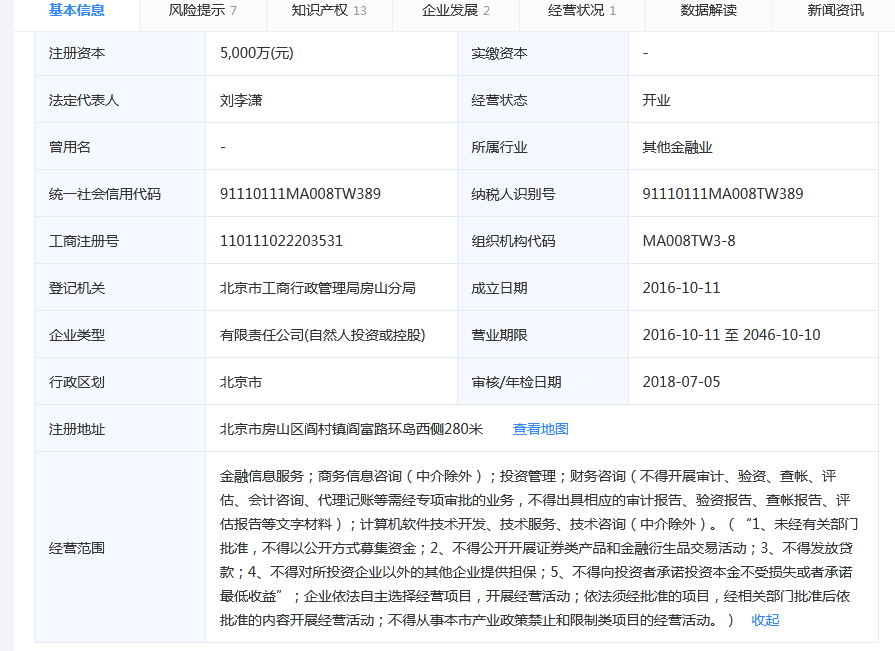Click the 经营范围 label cell

click(120, 548)
